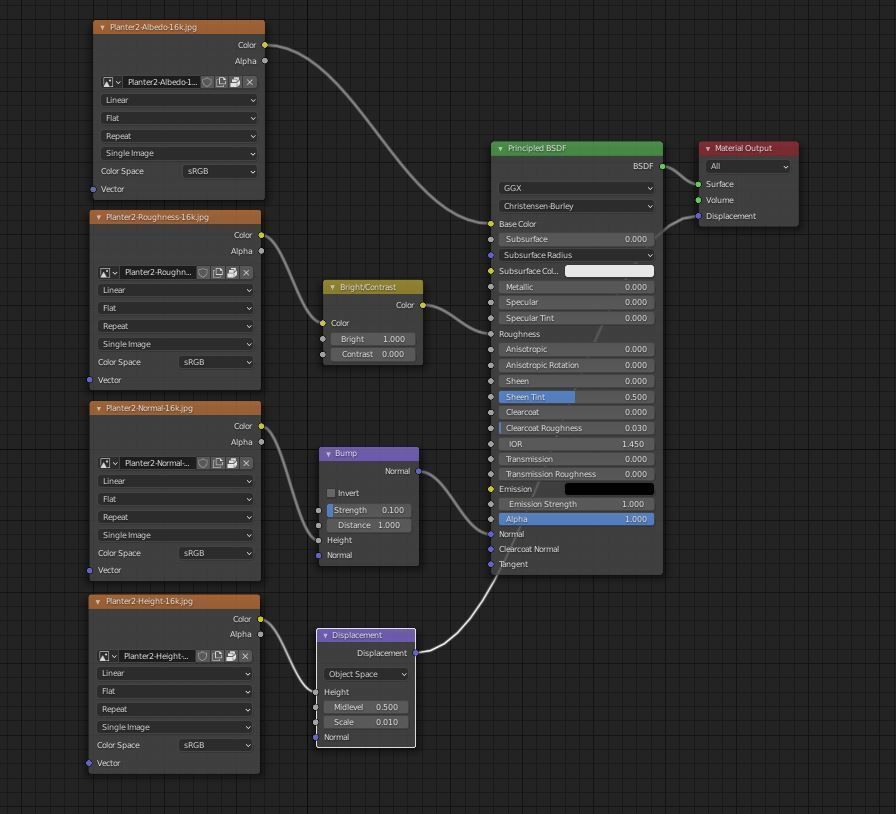Toggle the Invert checkbox in Bump node

pyautogui.click(x=331, y=493)
